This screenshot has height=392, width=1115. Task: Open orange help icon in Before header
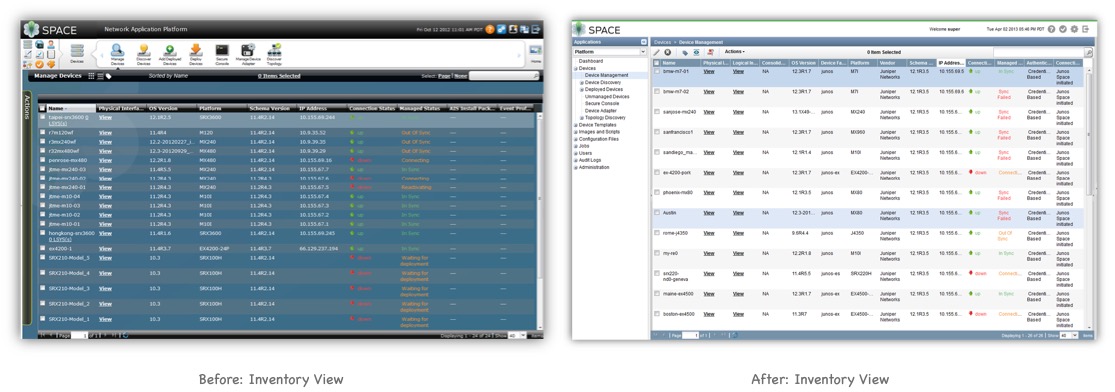coord(490,30)
